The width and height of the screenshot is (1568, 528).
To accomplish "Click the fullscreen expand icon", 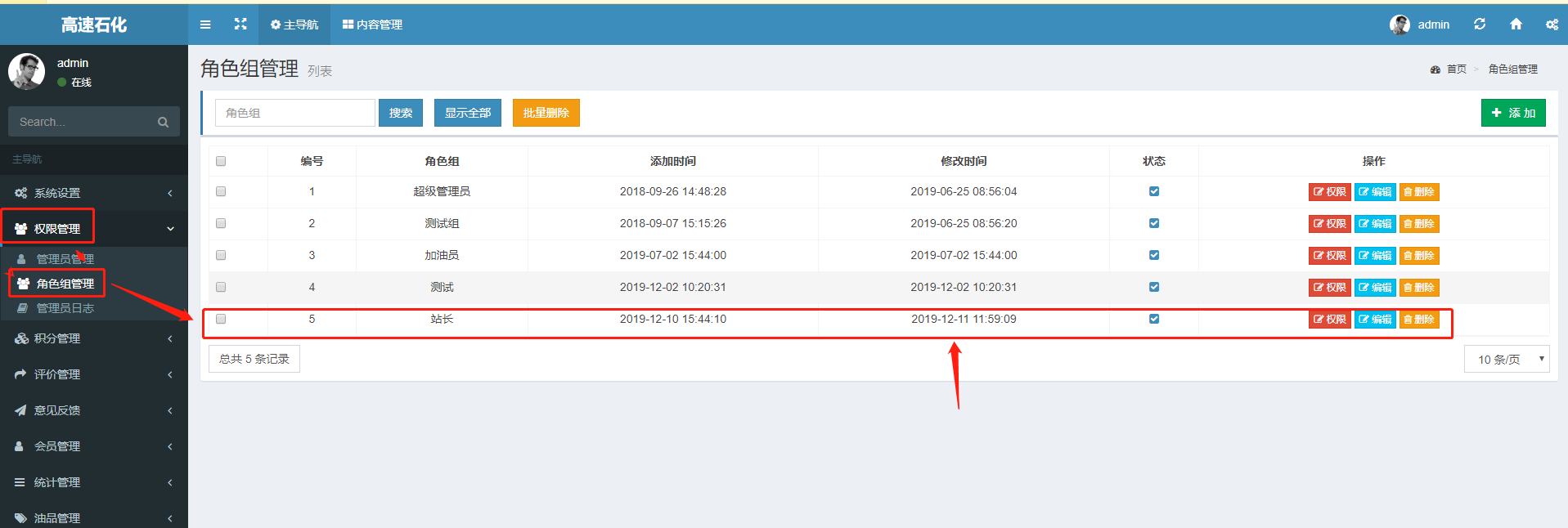I will [x=240, y=25].
